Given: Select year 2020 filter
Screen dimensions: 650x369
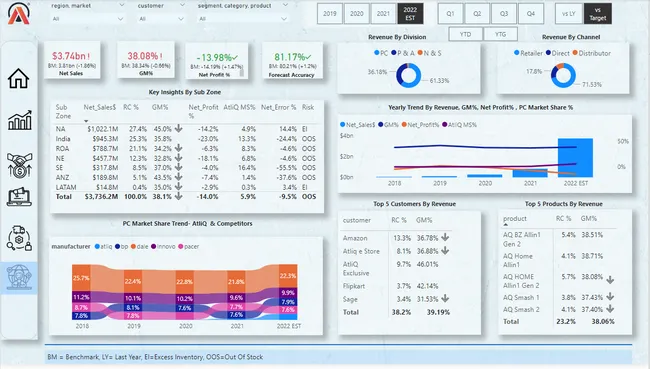Looking at the screenshot, I should pyautogui.click(x=357, y=14).
